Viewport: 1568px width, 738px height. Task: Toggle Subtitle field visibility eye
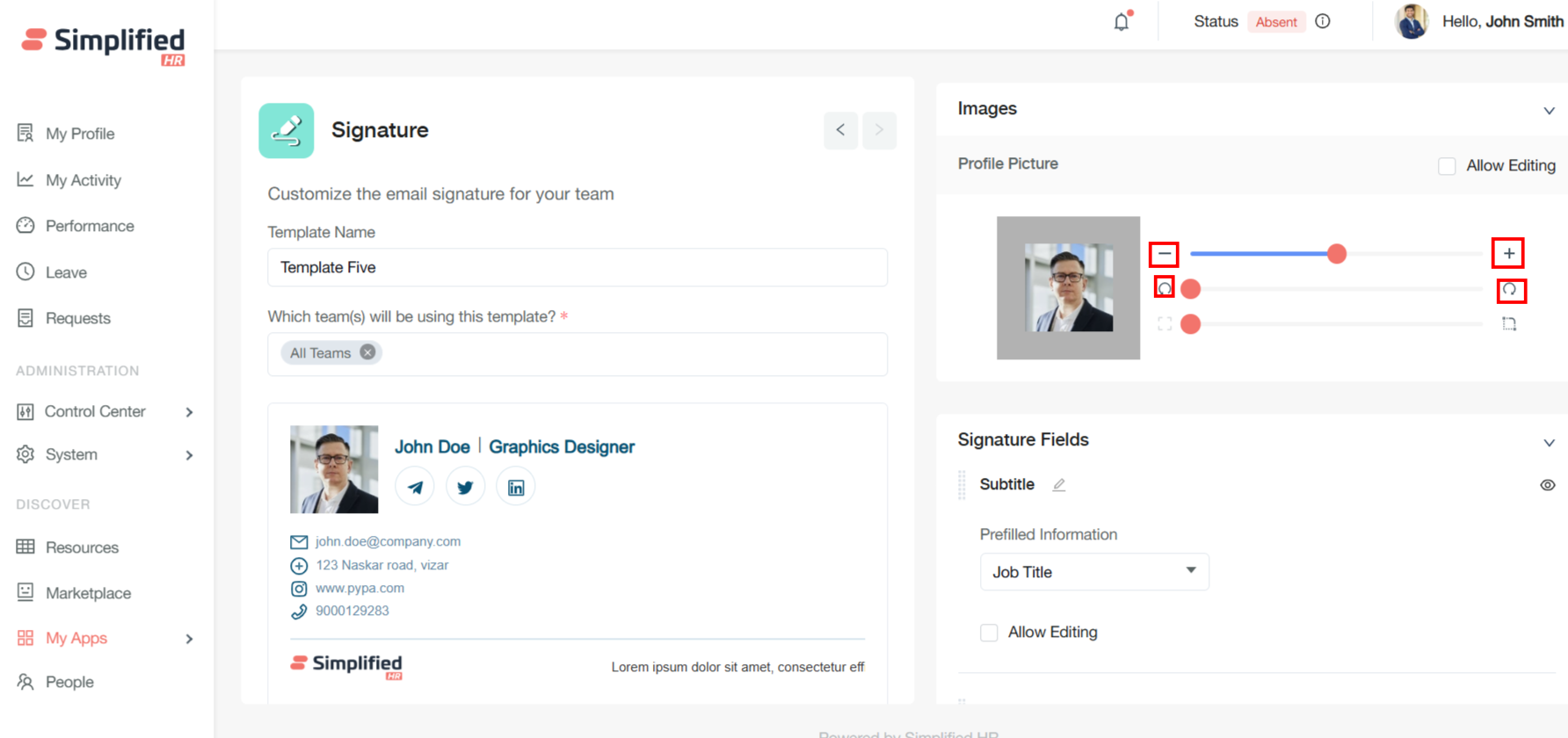point(1547,485)
